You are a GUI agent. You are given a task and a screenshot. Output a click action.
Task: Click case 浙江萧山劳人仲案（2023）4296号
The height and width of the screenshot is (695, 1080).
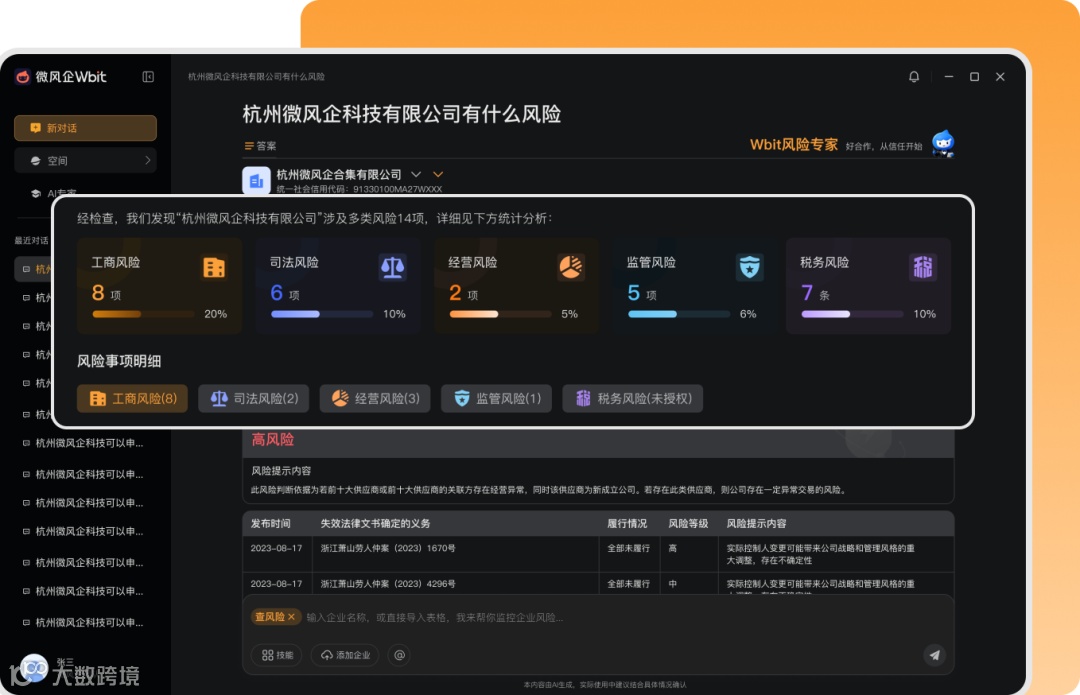click(388, 583)
